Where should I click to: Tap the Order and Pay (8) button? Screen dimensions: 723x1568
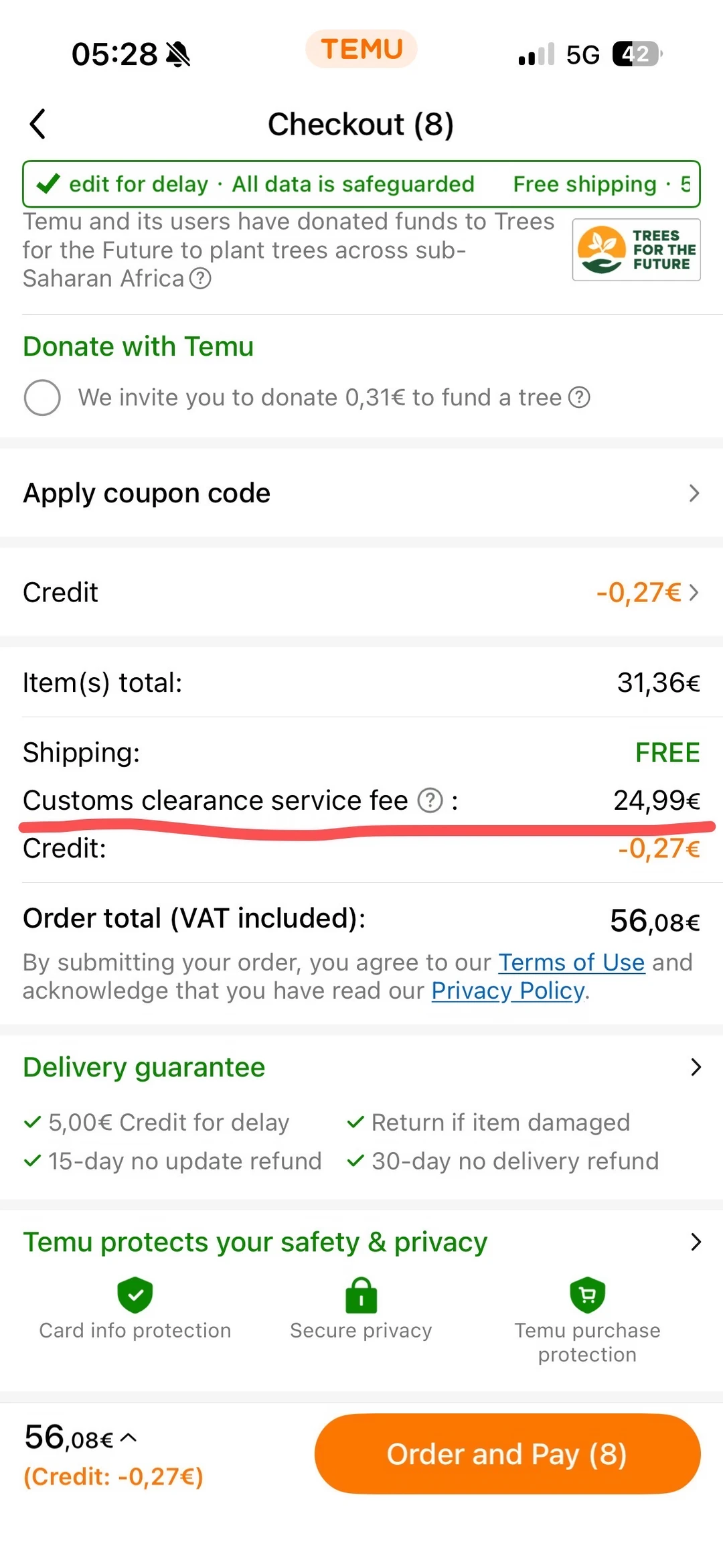507,1453
